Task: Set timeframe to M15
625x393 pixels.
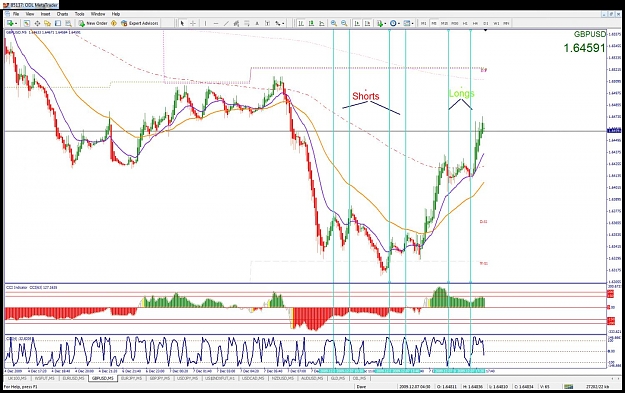Action: (x=444, y=24)
